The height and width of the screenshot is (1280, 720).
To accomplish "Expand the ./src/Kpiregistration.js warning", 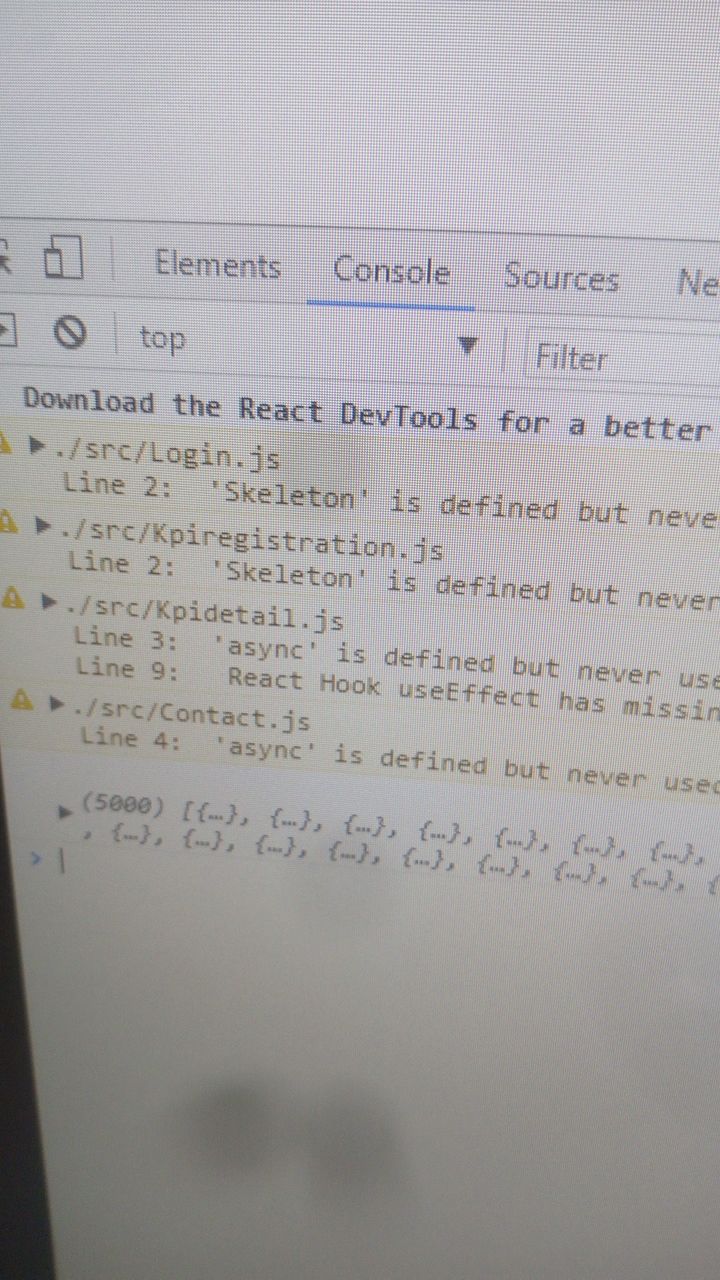I will tap(43, 524).
